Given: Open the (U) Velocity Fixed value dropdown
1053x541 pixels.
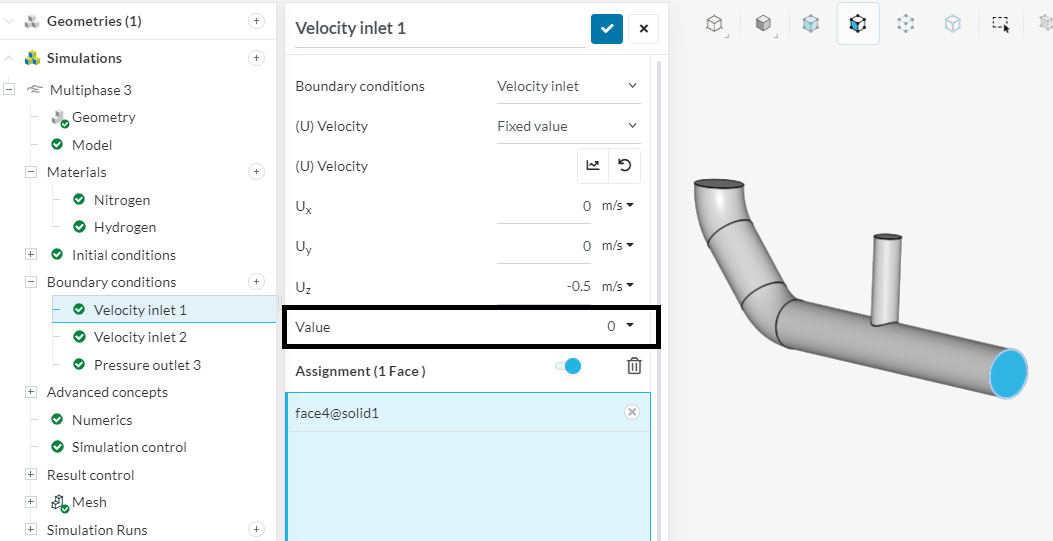Looking at the screenshot, I should pos(568,126).
